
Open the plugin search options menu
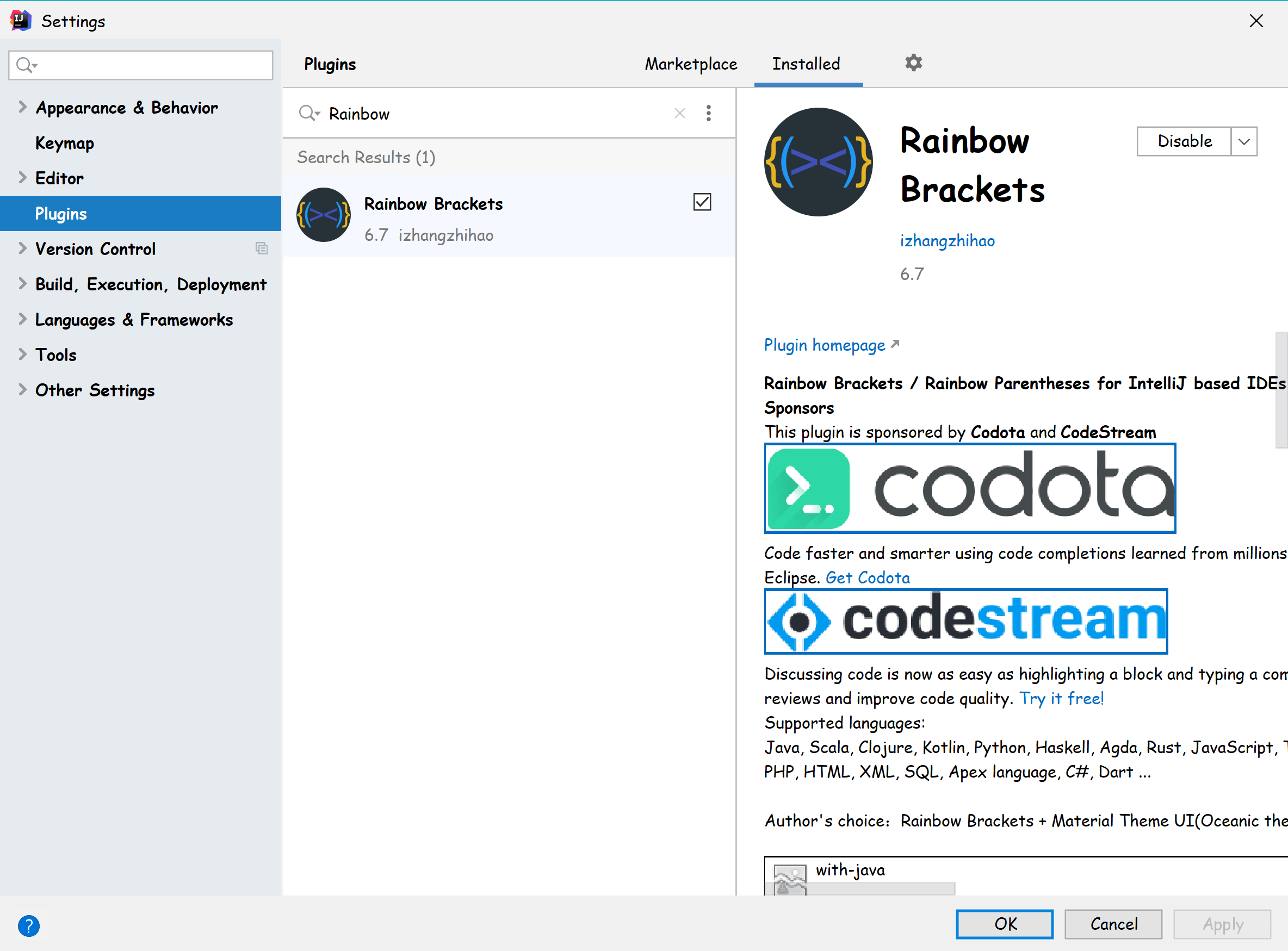click(708, 114)
